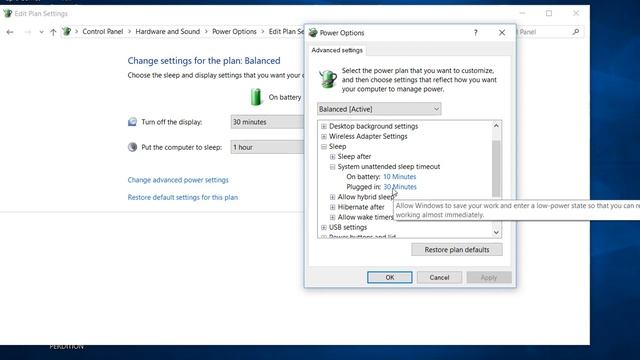Change On battery 10 Minutes value

click(400, 177)
